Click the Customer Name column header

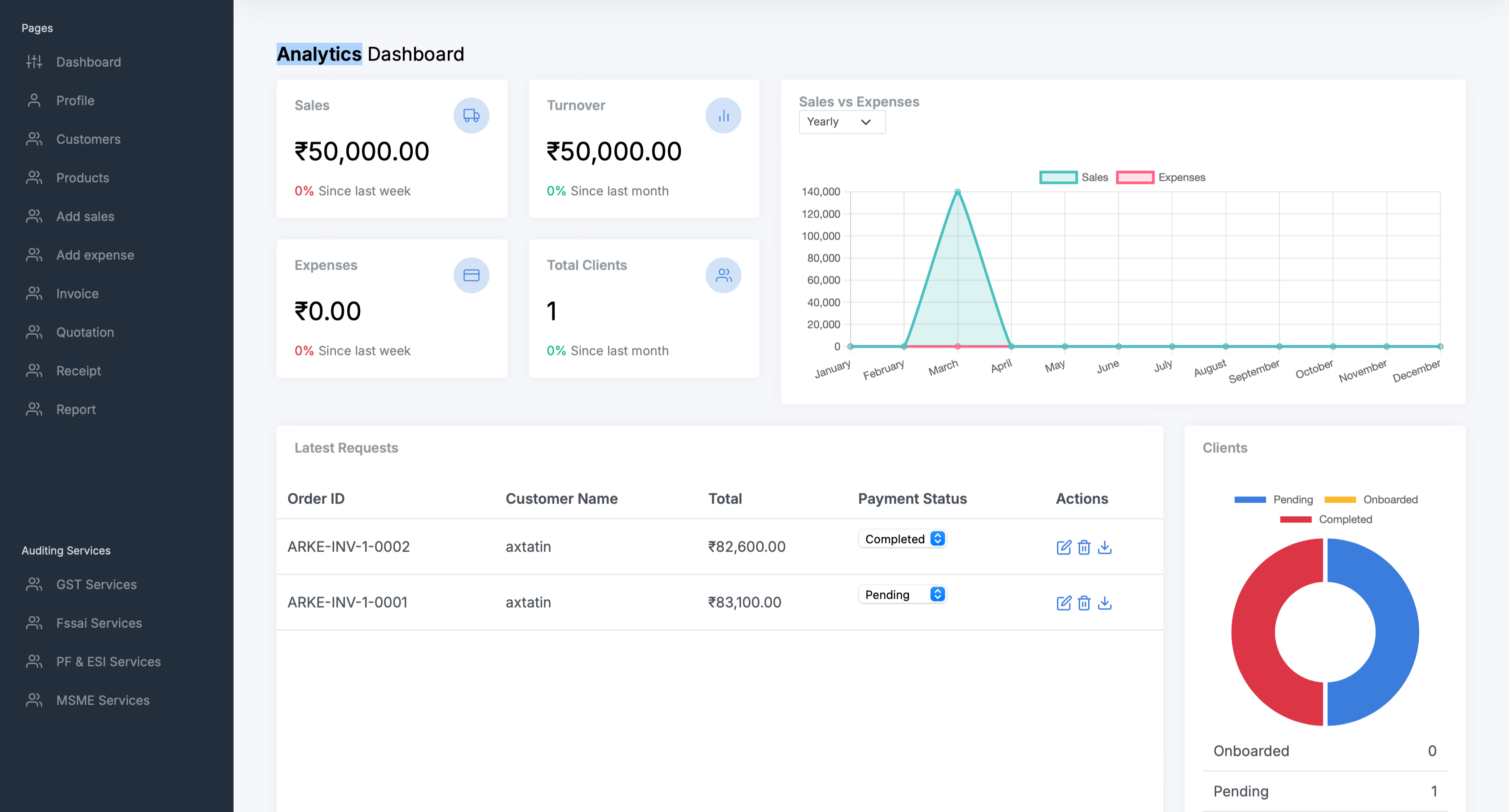point(561,498)
